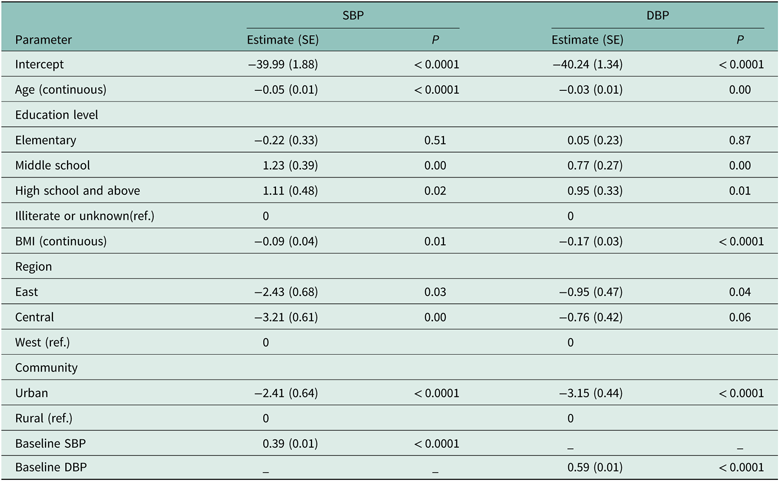779x481 pixels.
Task: Select the BMI (continuous) row label
Action: (61, 240)
